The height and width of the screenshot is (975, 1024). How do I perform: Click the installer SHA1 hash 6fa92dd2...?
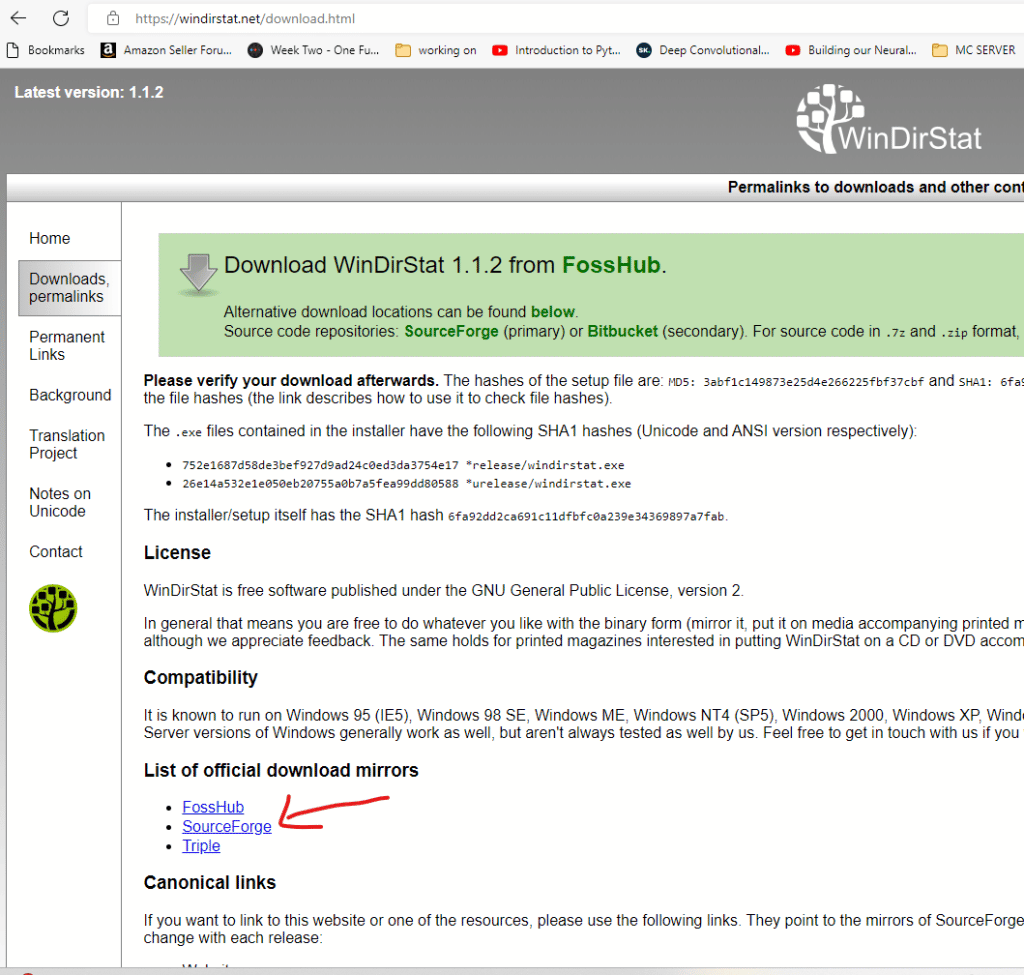586,516
